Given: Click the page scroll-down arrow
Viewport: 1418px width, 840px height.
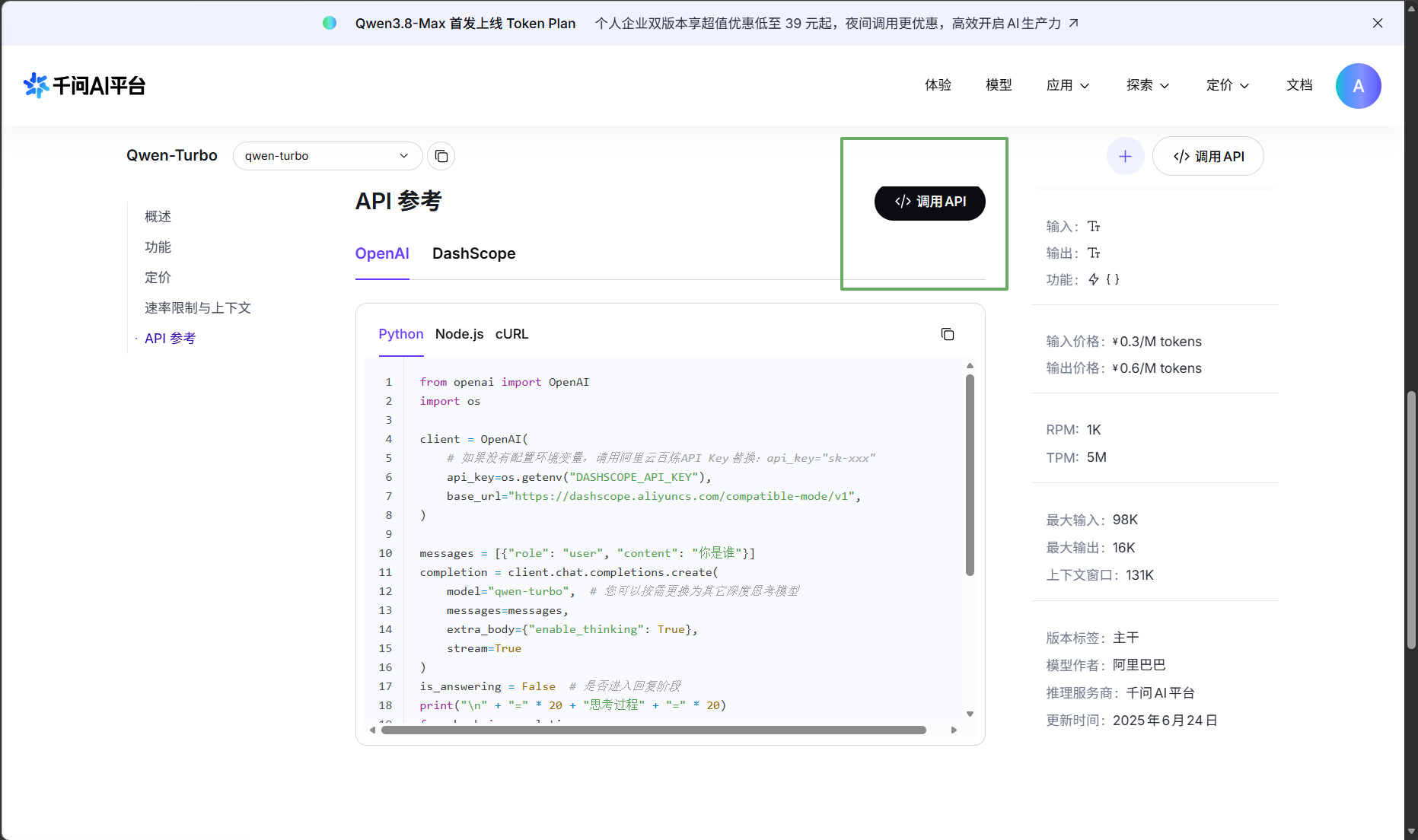Looking at the screenshot, I should (x=1411, y=832).
